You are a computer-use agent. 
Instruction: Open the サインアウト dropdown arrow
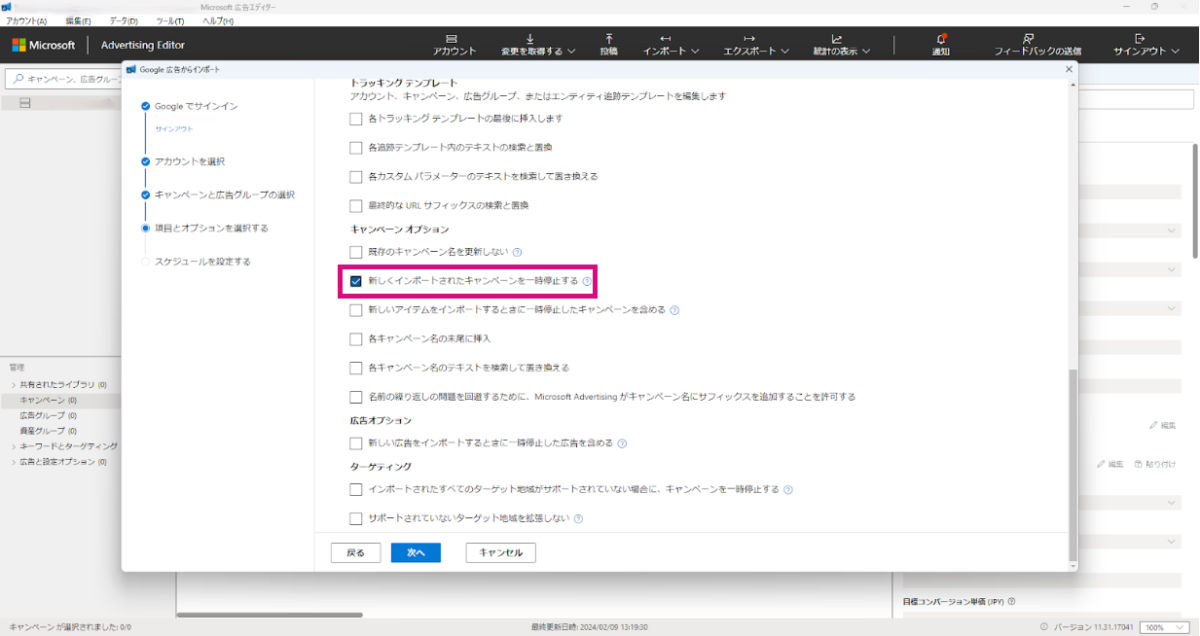[x=1176, y=51]
